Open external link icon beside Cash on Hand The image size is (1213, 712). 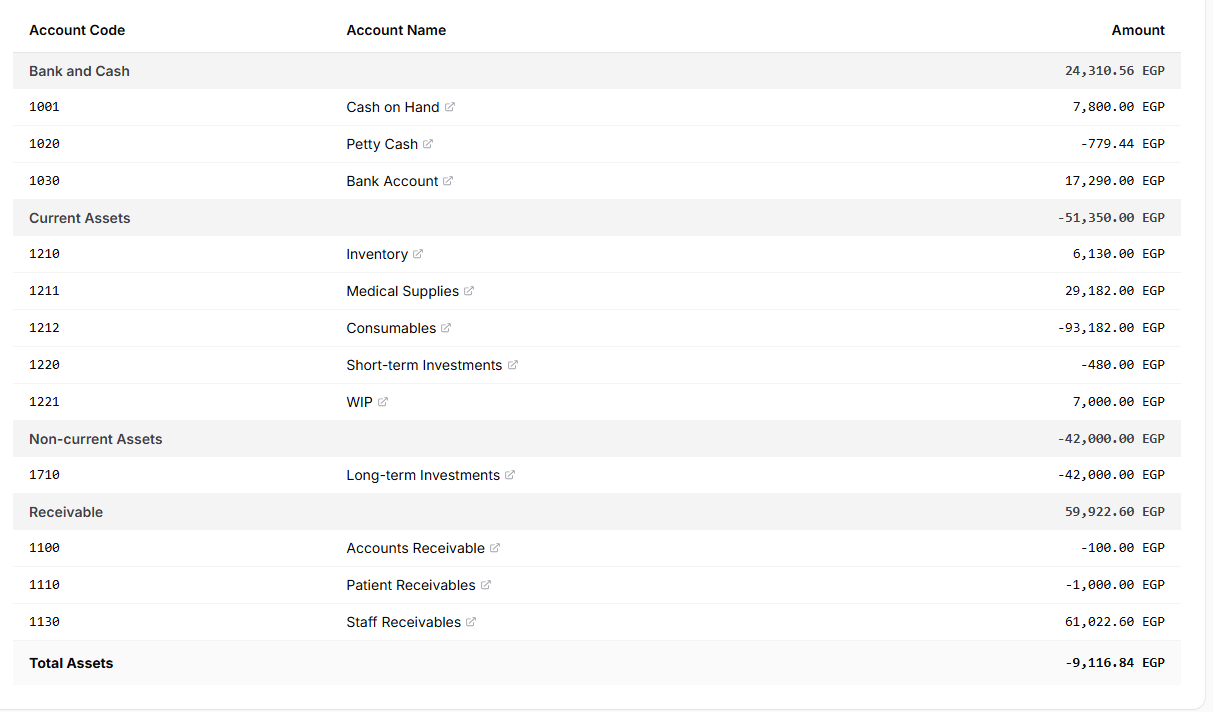coord(450,107)
